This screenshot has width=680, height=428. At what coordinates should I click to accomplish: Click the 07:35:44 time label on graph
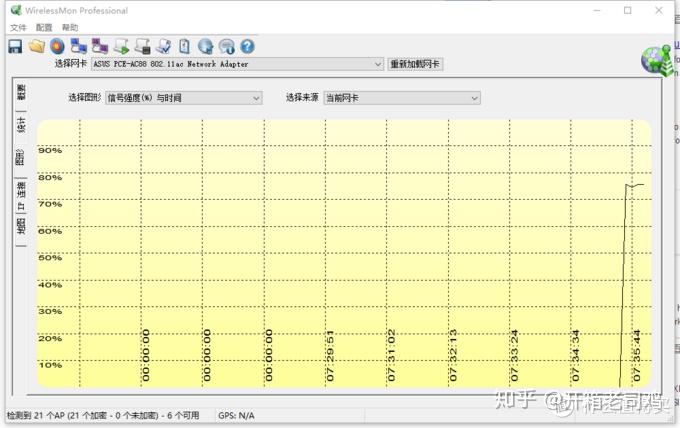tap(637, 356)
